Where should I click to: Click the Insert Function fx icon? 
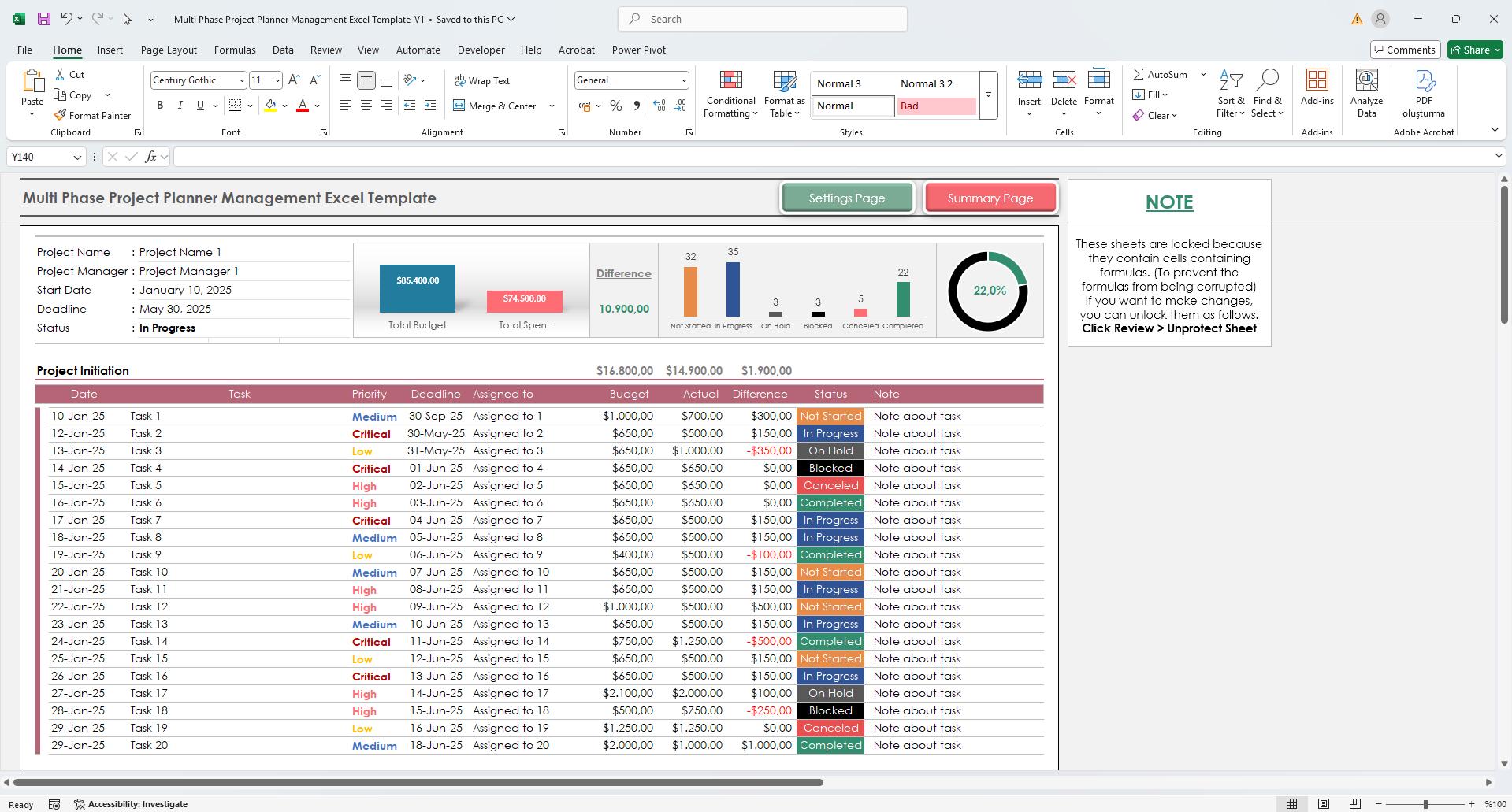pyautogui.click(x=150, y=157)
